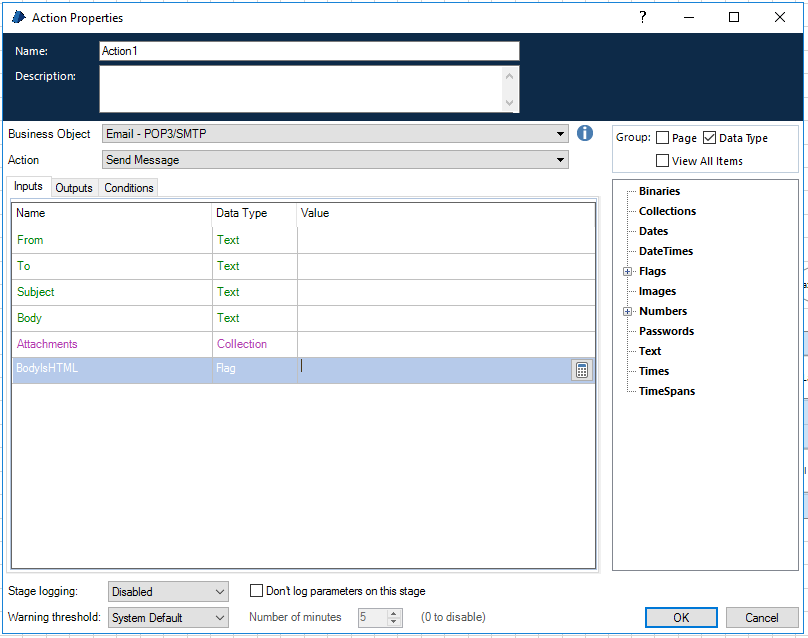Viewport: 808px width, 638px height.
Task: Click into the Name field
Action: click(309, 51)
